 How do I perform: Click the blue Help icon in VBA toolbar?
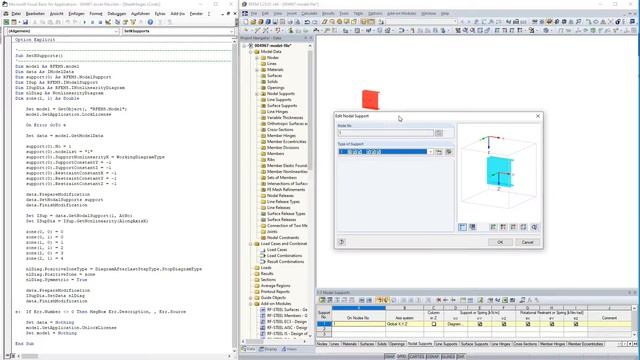coord(150,22)
